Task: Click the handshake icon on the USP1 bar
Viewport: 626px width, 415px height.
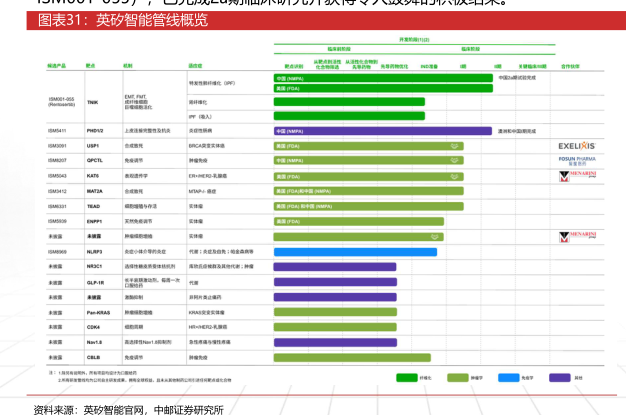Action: pos(455,146)
